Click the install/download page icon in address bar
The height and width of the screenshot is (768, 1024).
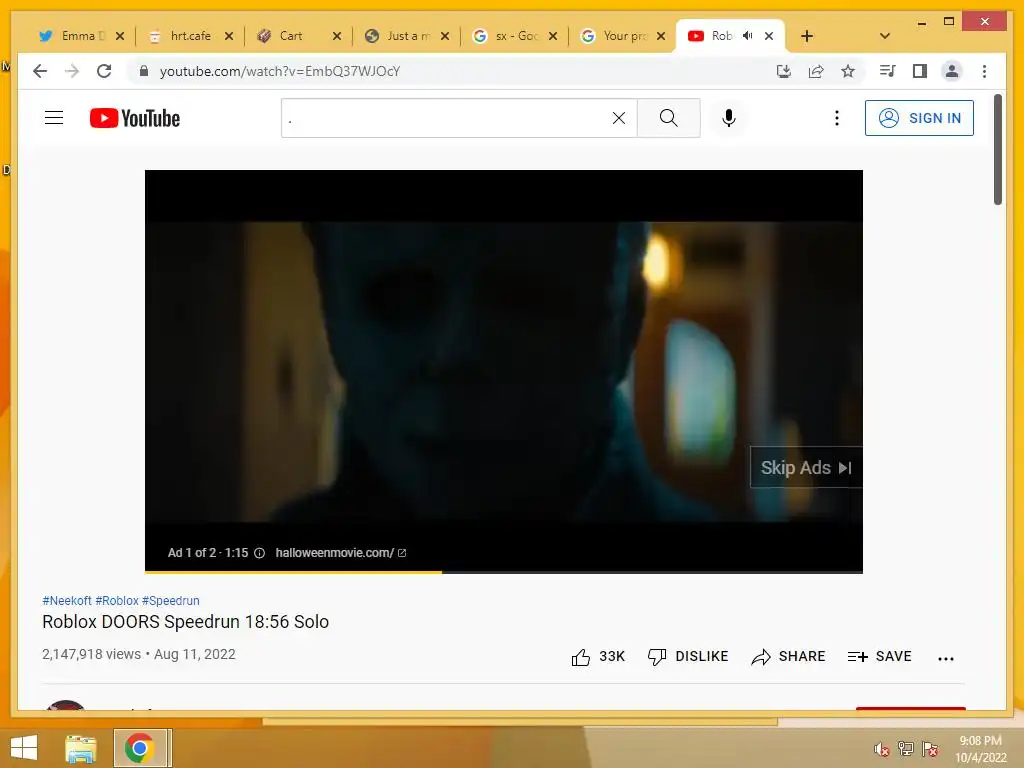tap(784, 71)
